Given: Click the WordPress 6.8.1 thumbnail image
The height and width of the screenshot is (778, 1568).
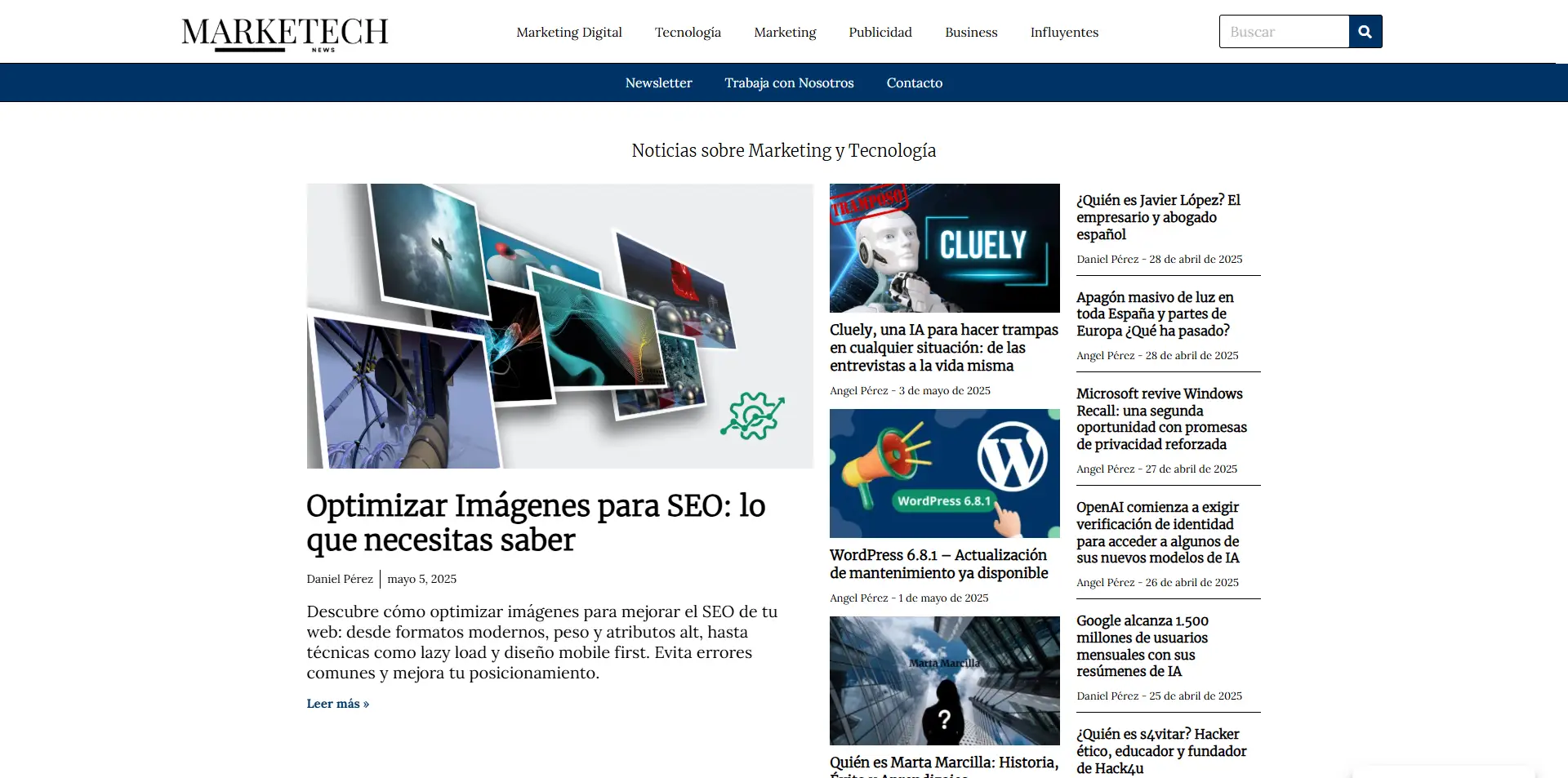Looking at the screenshot, I should (945, 473).
